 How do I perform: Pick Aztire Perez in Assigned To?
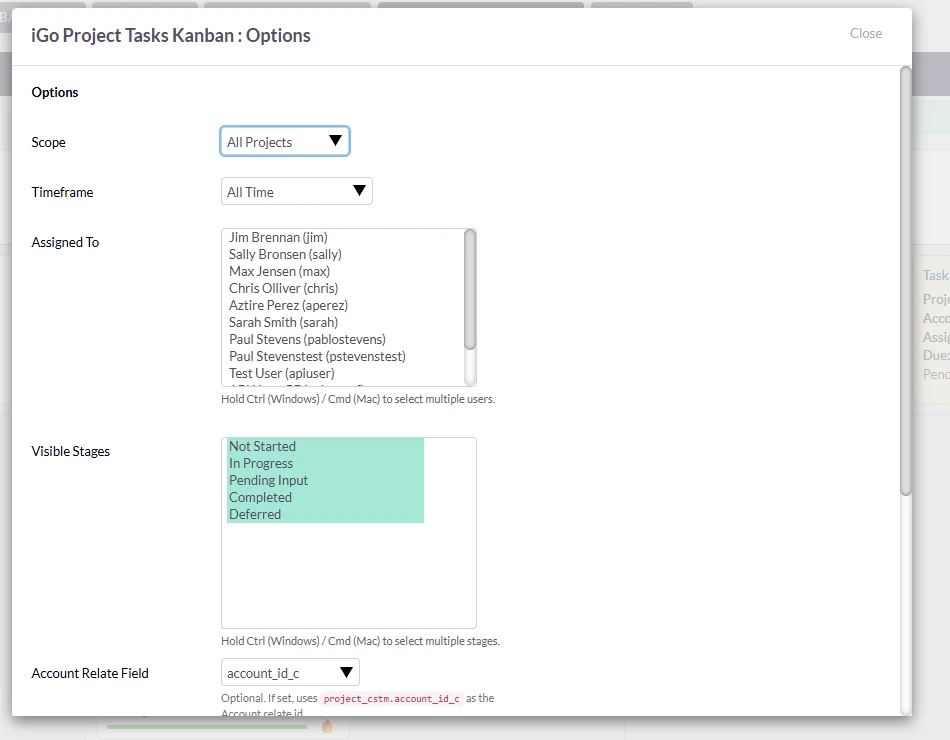click(288, 306)
